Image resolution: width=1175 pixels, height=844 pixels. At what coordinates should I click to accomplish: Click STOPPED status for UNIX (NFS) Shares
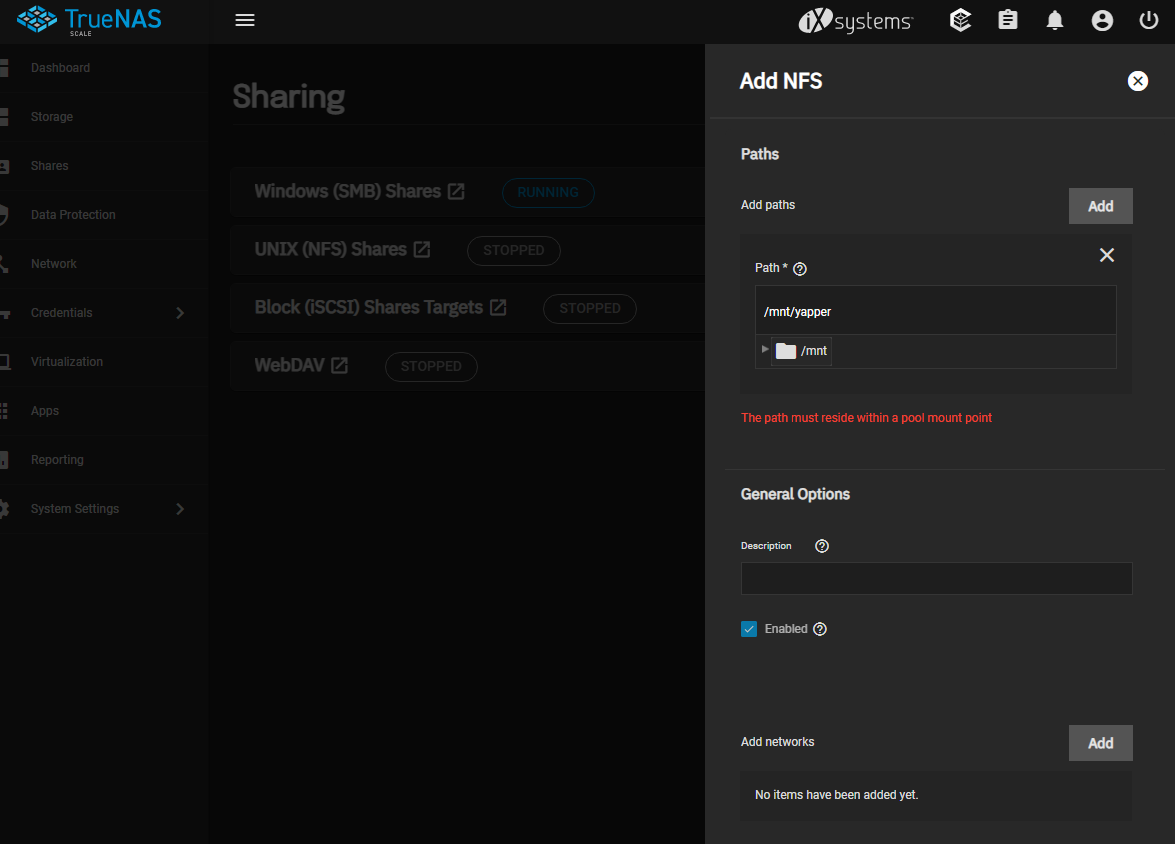pos(513,250)
